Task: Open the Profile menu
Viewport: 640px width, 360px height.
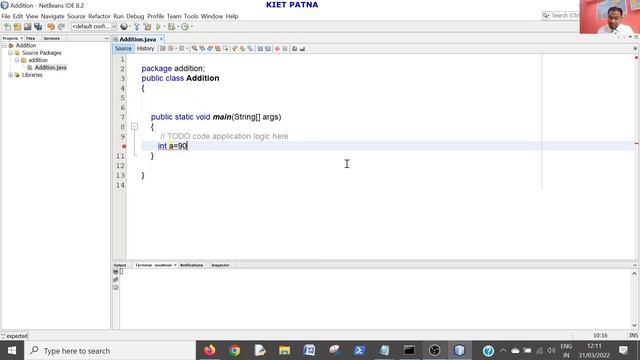Action: coord(155,16)
